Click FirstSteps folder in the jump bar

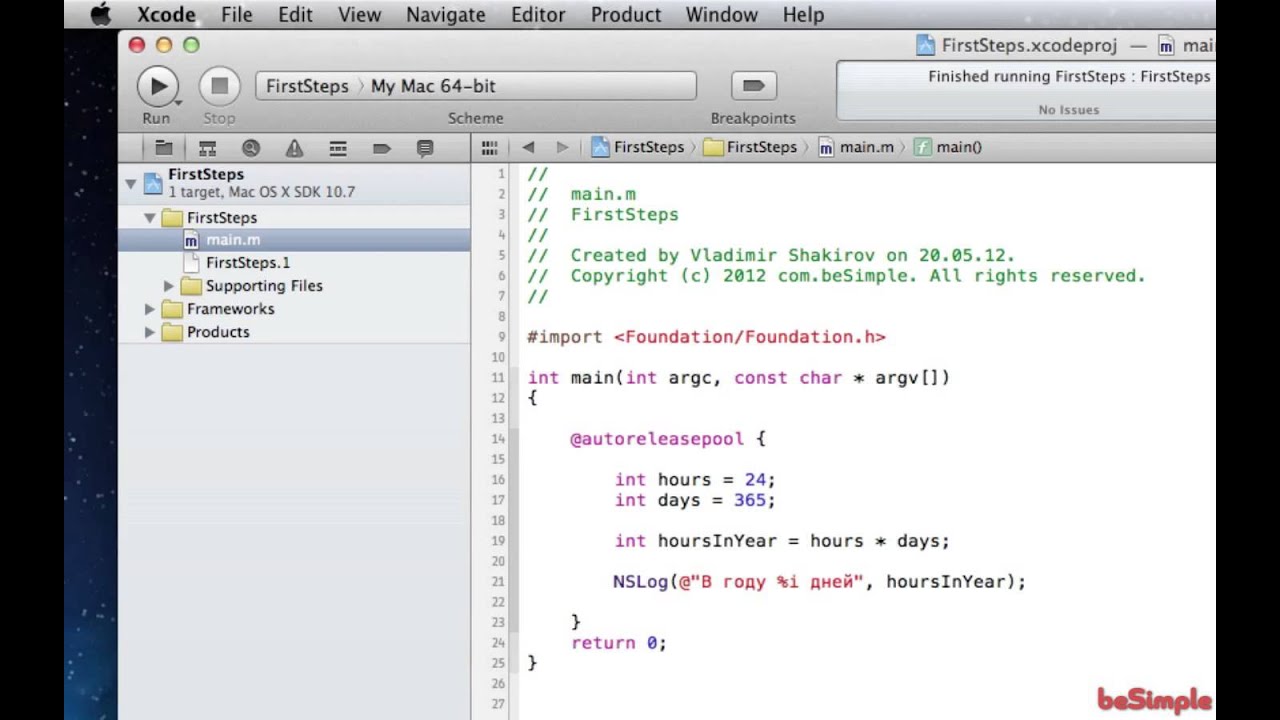pyautogui.click(x=750, y=147)
